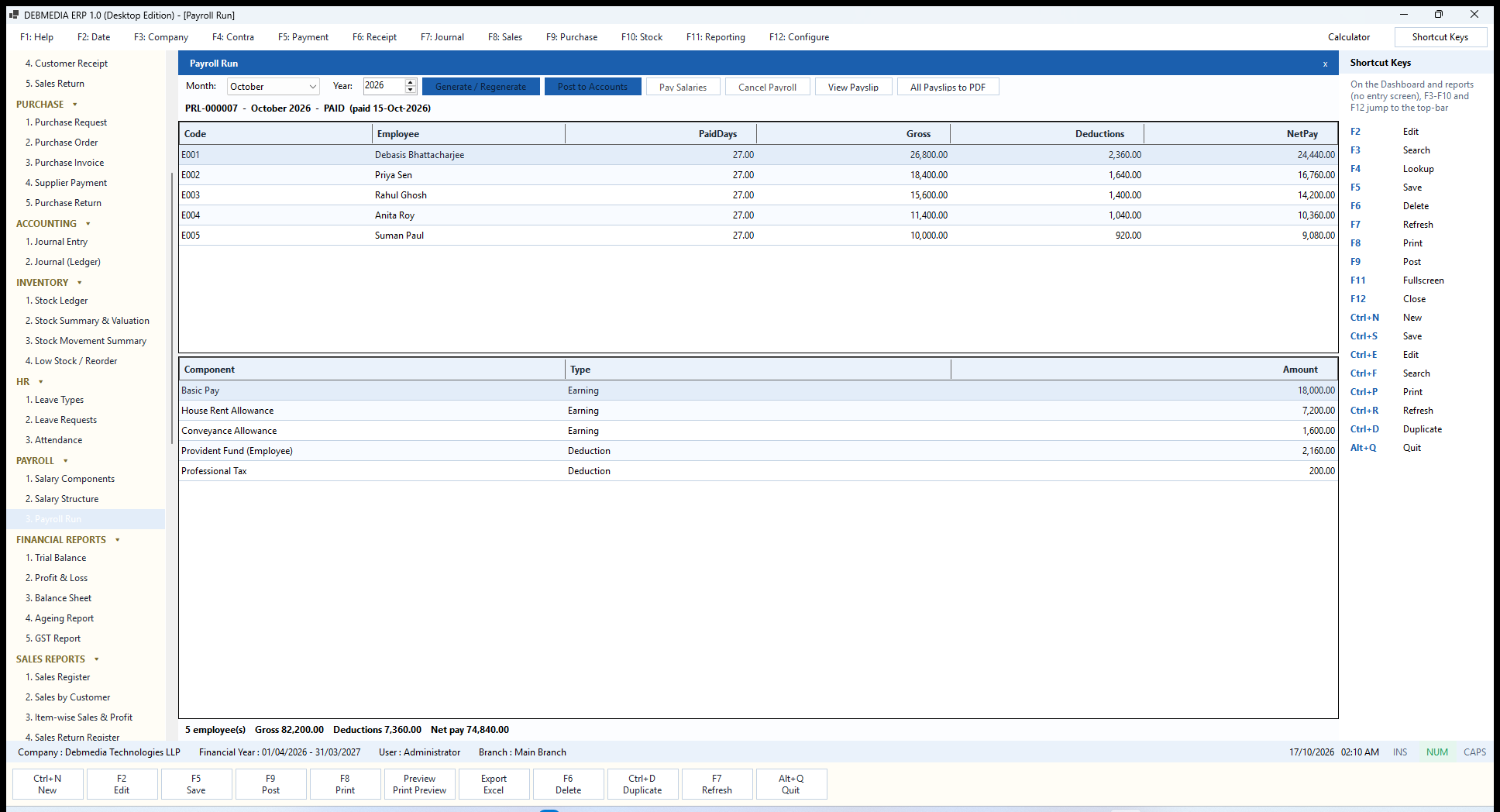
Task: Toggle the Shortcut Keys panel button
Action: pos(1440,37)
